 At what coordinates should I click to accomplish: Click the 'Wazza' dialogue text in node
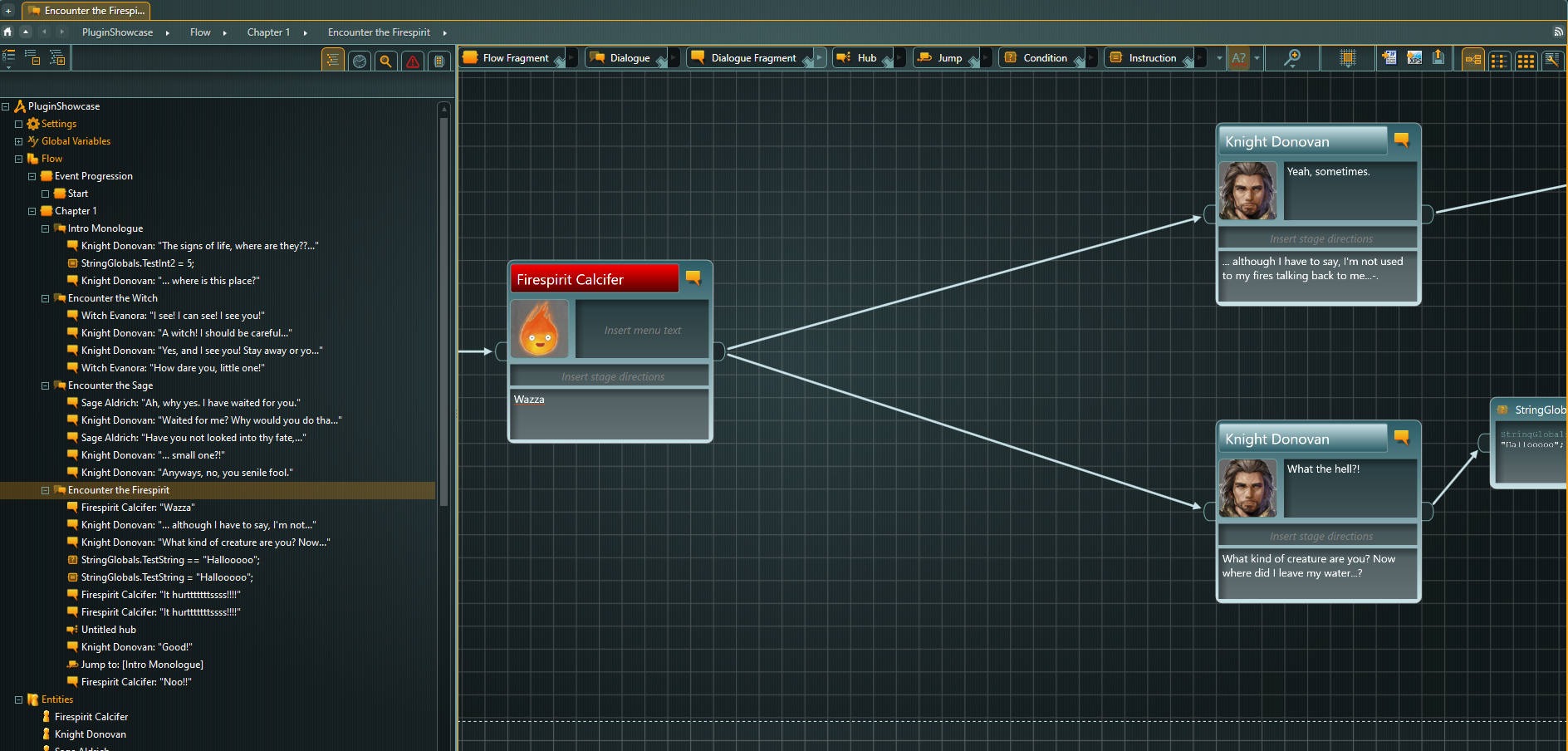coord(529,400)
